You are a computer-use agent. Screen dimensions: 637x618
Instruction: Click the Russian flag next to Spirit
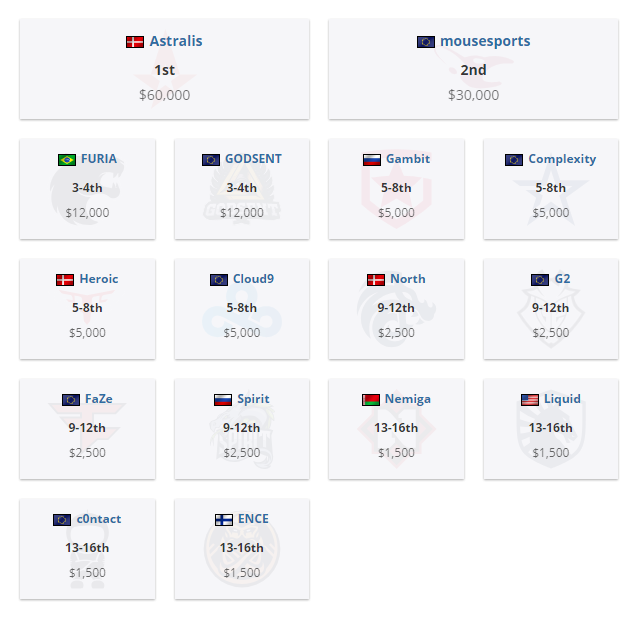pyautogui.click(x=223, y=400)
